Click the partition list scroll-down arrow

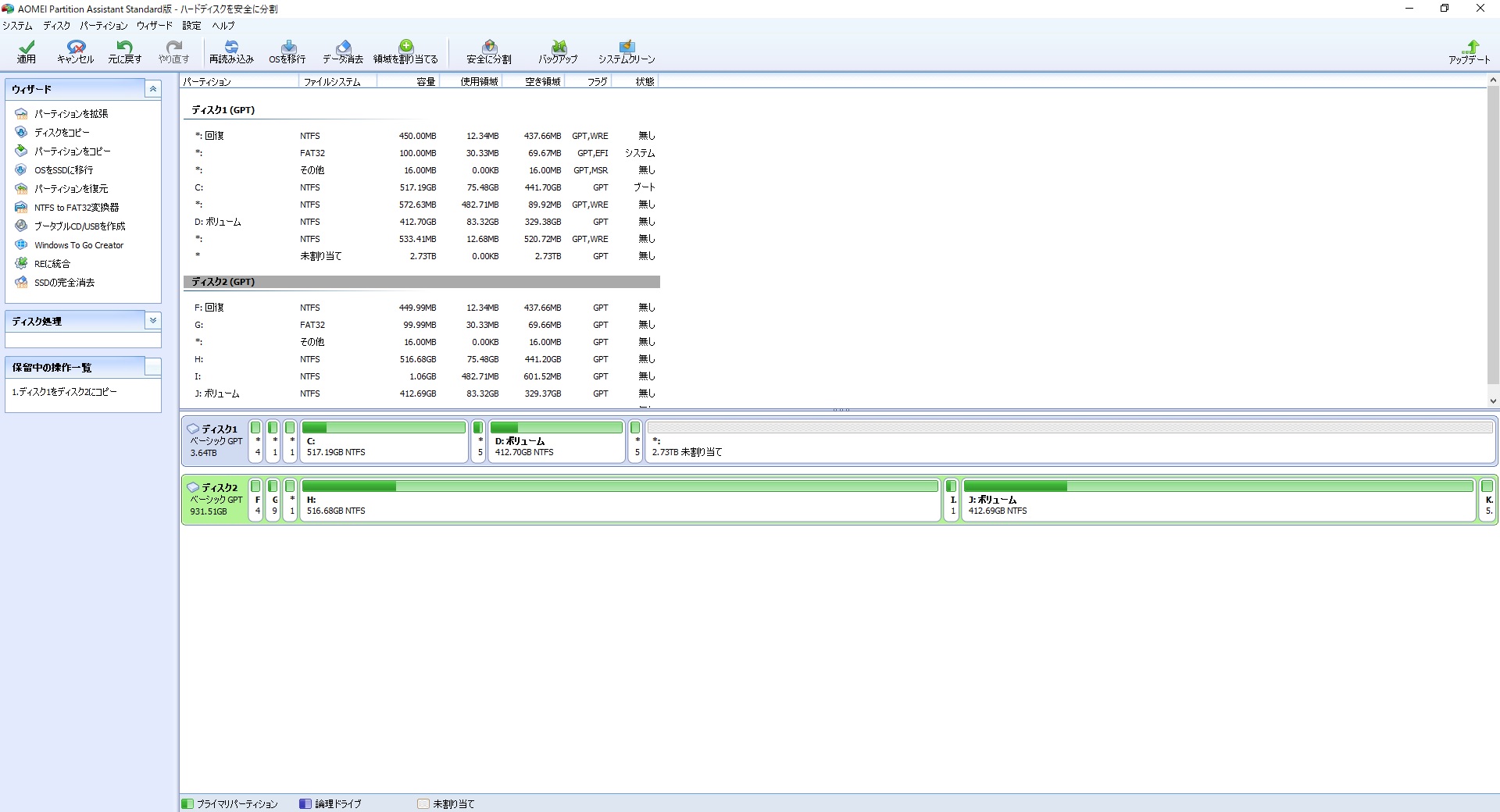pyautogui.click(x=1493, y=401)
